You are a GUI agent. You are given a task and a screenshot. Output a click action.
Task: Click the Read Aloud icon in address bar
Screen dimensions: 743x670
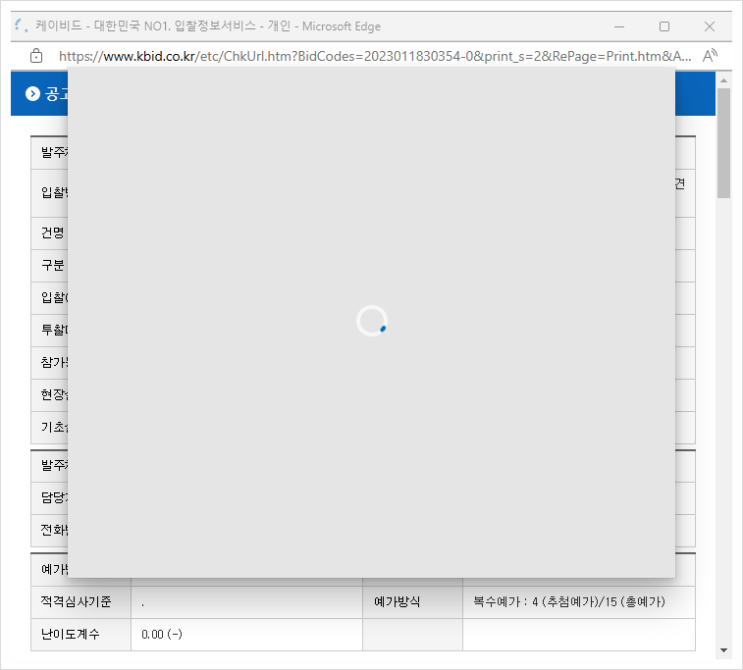pos(710,56)
